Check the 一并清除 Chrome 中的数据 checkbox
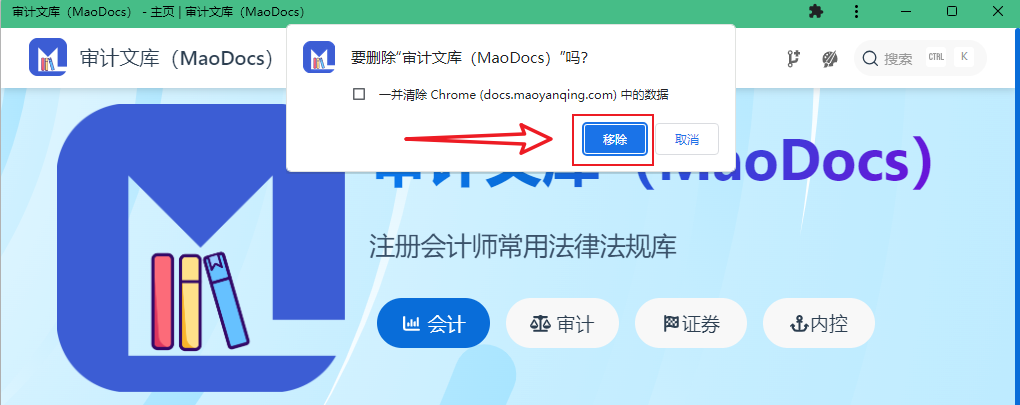 (x=358, y=95)
